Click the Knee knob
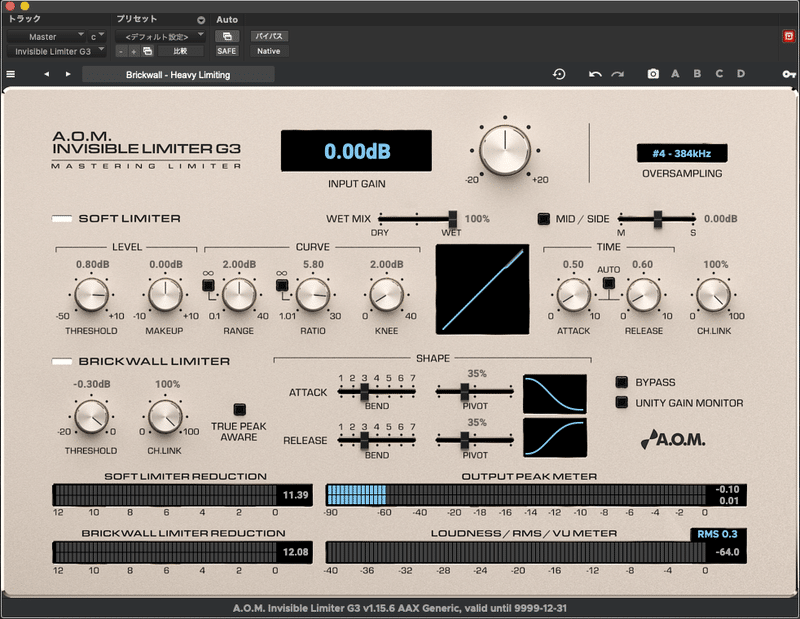 (386, 295)
